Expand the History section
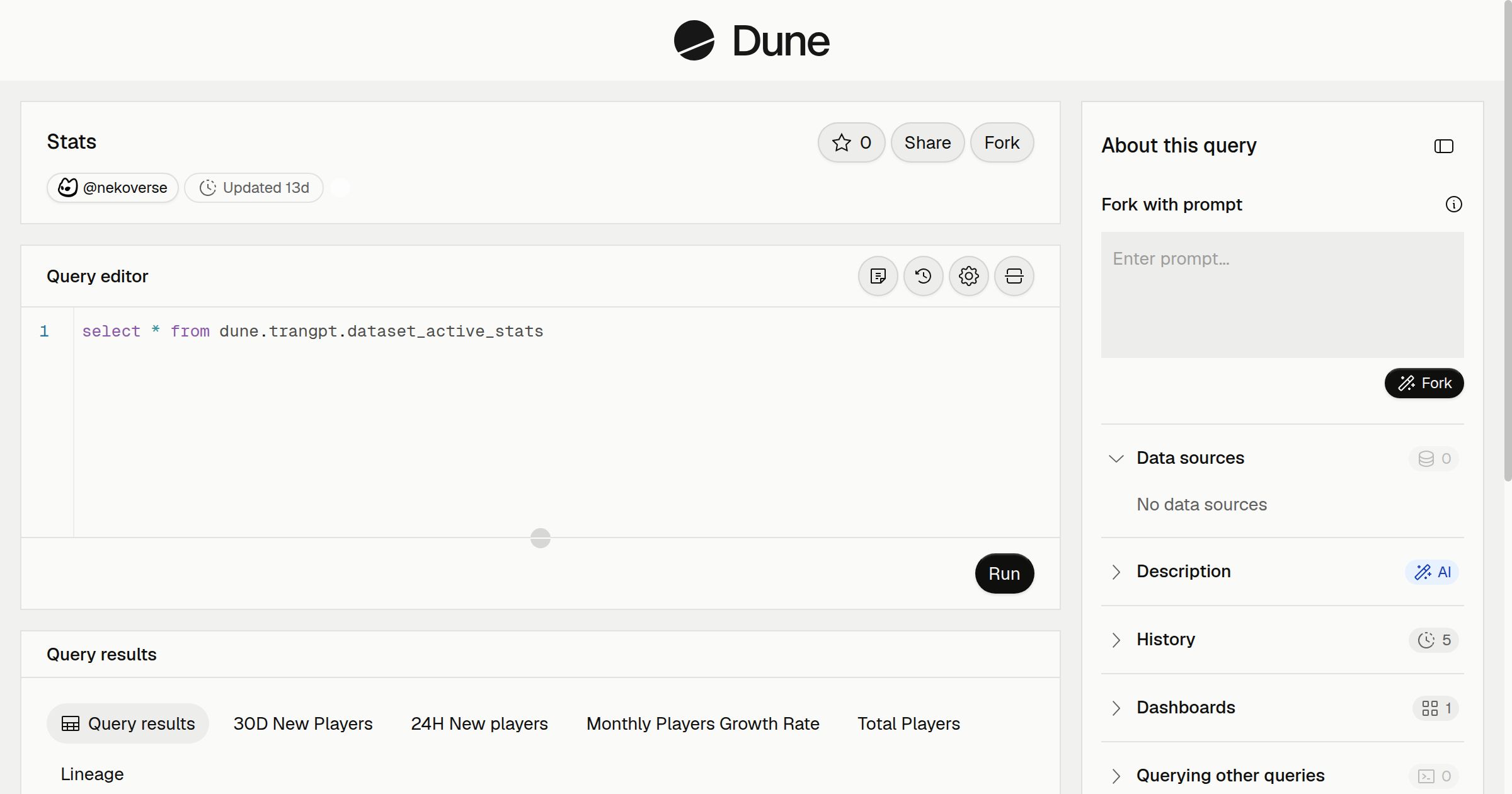The height and width of the screenshot is (794, 1512). (x=1116, y=640)
